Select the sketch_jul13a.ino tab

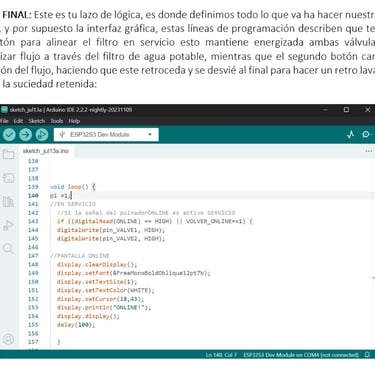46,151
